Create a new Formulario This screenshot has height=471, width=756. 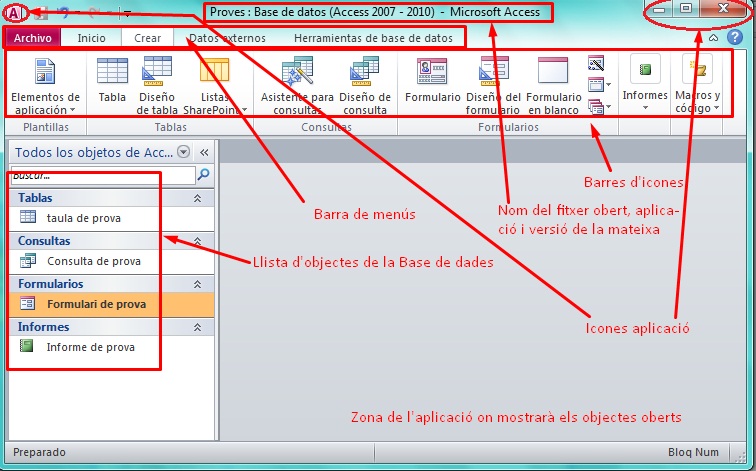(432, 81)
